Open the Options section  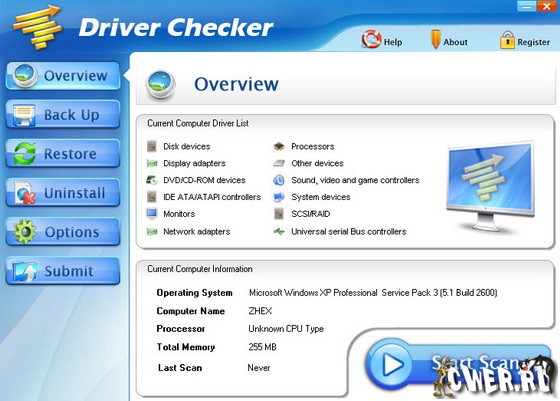click(63, 232)
